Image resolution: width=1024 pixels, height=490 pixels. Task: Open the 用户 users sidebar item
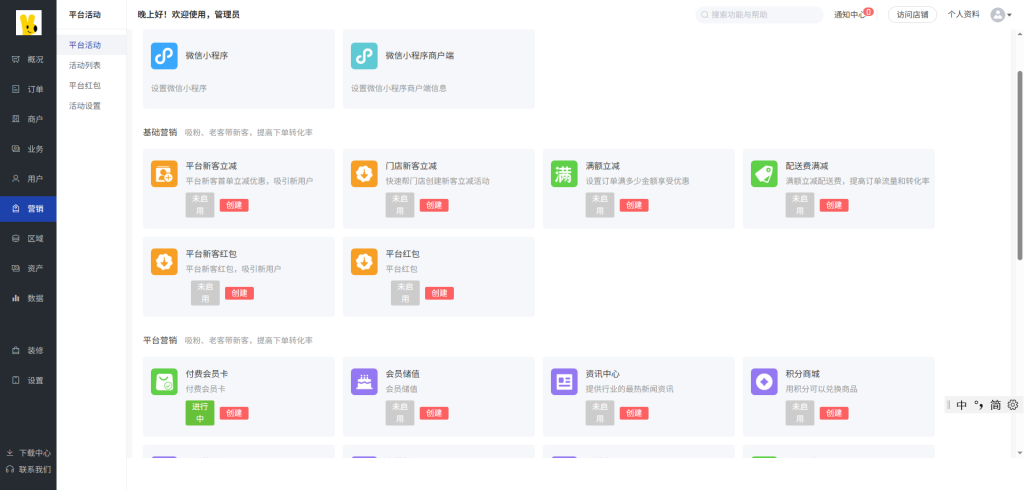[28, 179]
